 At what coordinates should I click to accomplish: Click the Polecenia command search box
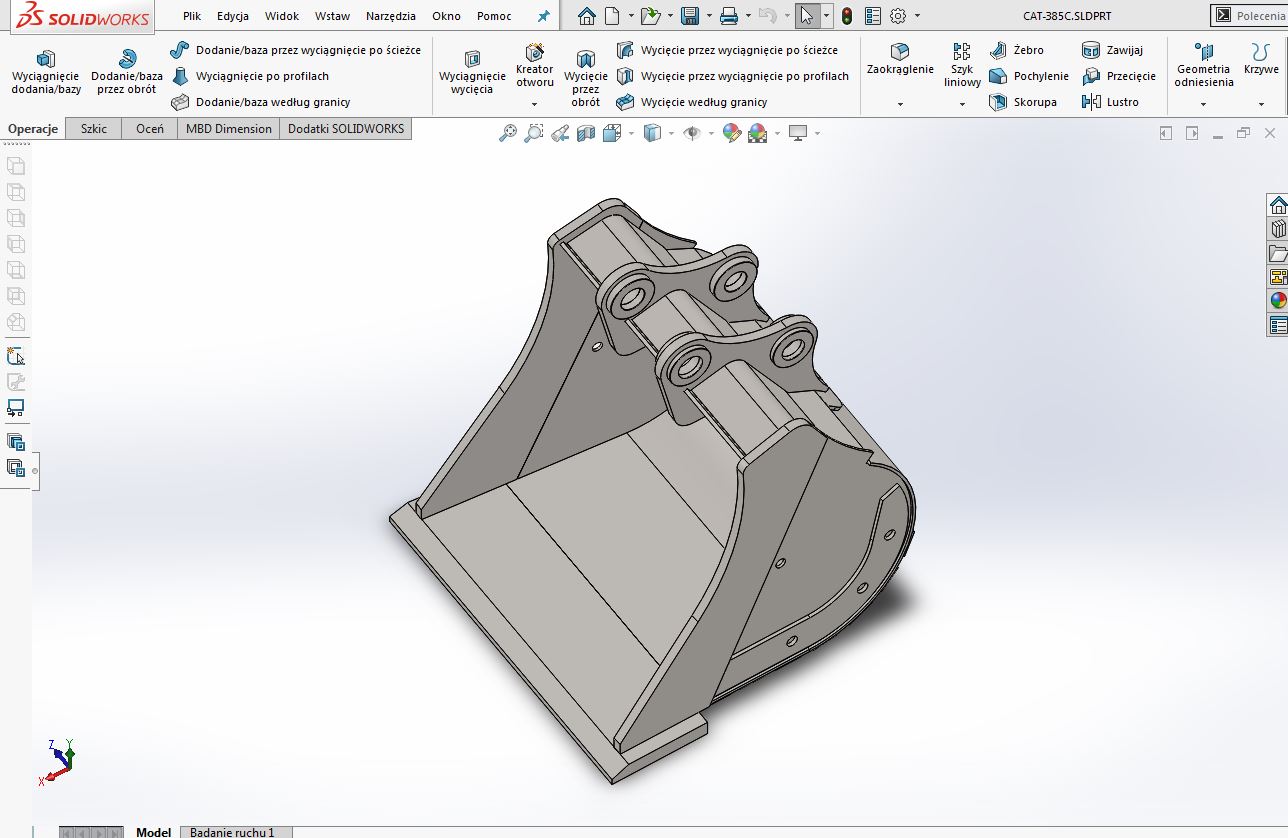[1249, 16]
